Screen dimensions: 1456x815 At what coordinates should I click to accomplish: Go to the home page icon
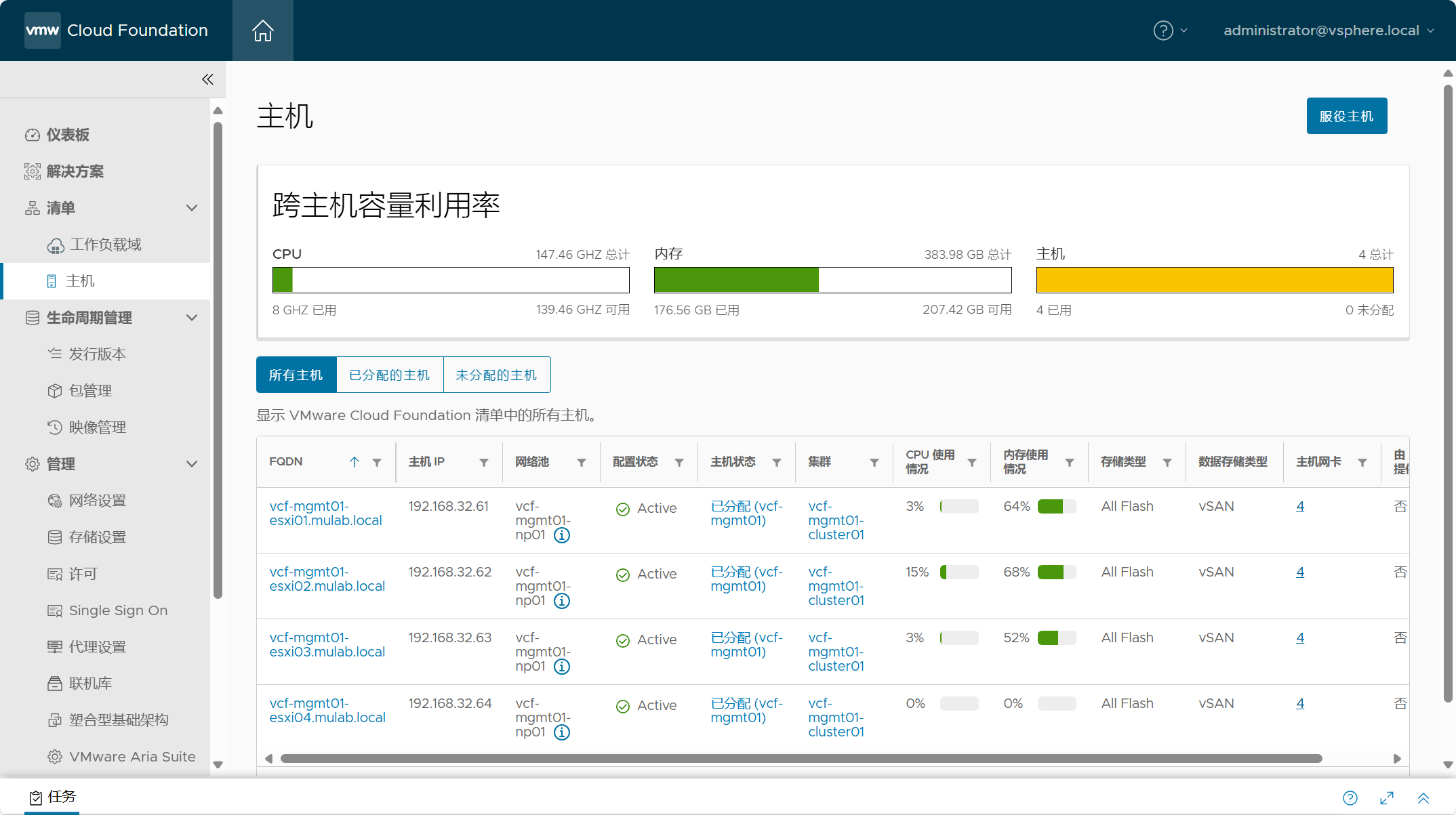point(263,30)
